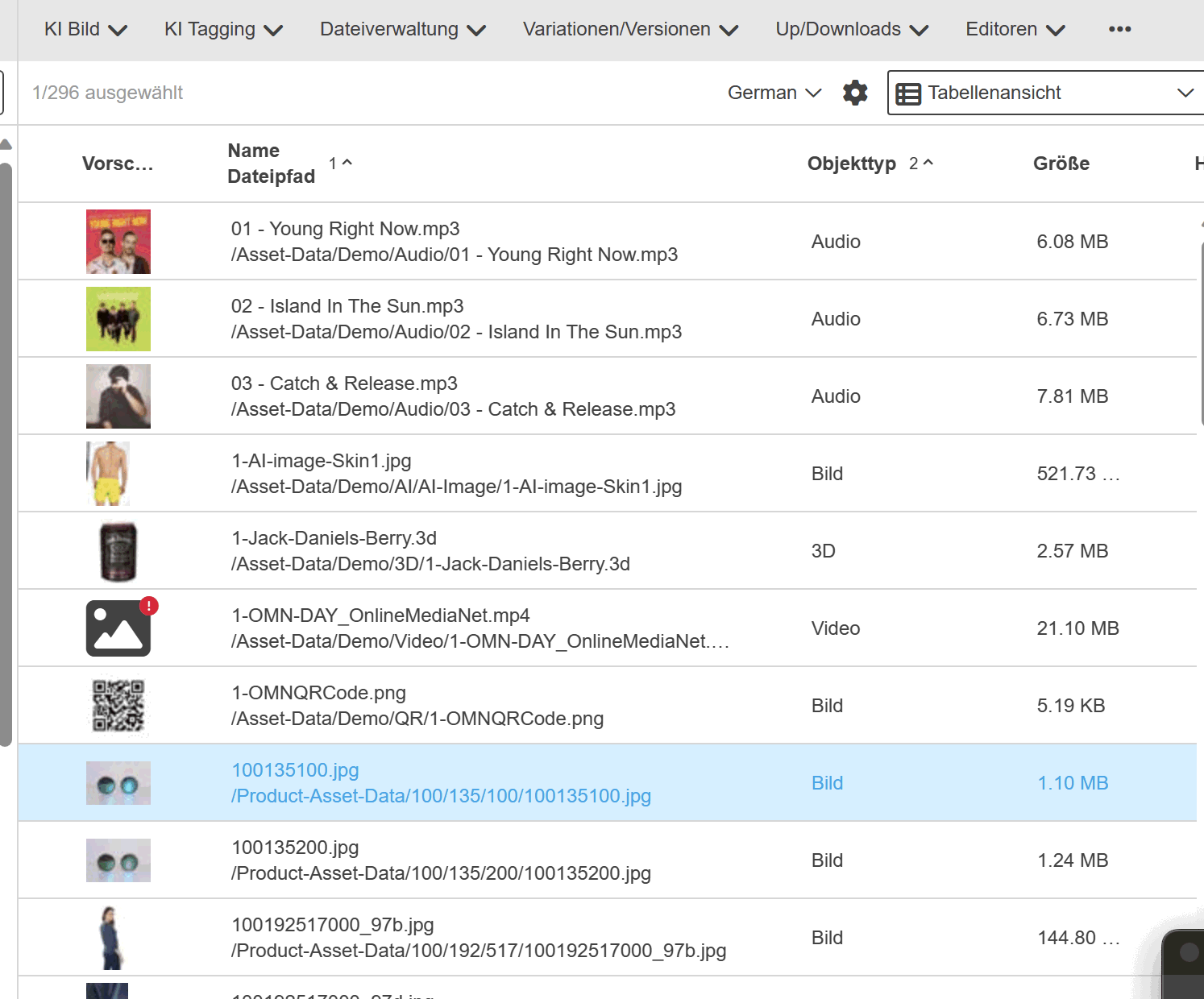Screen dimensions: 1204x999
Task: Click the table view icon in view selector
Action: click(x=908, y=93)
